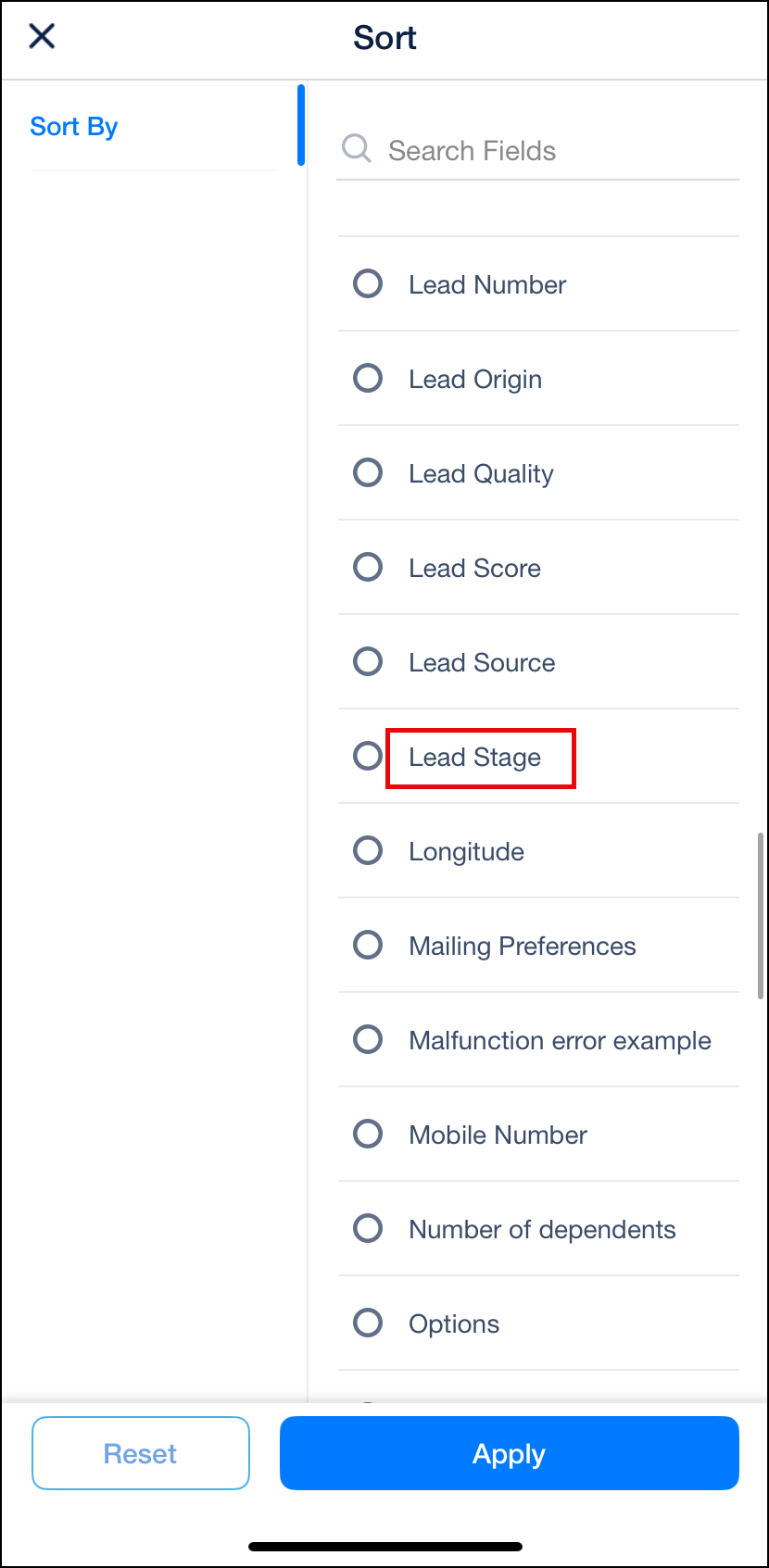The image size is (769, 1568).
Task: Choose Longitude as sort field
Action: point(368,850)
